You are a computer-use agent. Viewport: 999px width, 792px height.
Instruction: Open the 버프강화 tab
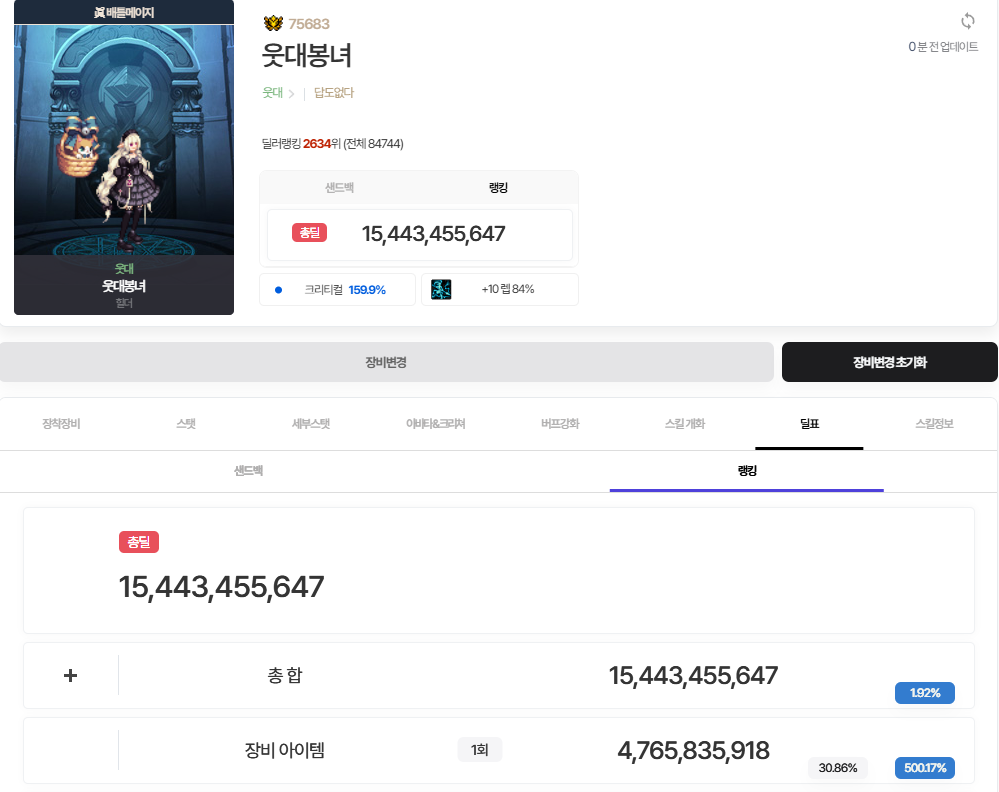560,424
